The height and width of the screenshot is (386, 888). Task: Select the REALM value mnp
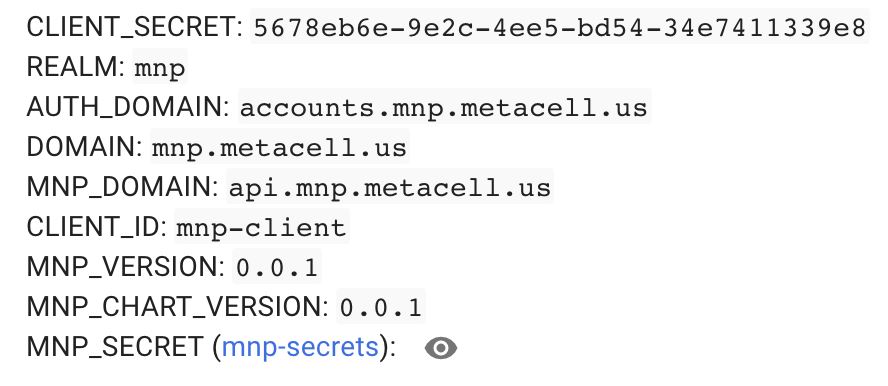pos(160,67)
